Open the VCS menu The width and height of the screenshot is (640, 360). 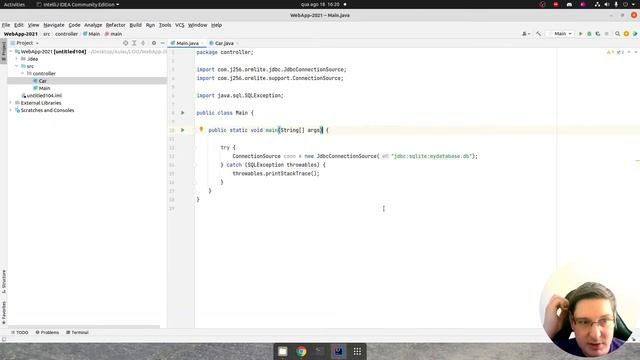point(180,25)
